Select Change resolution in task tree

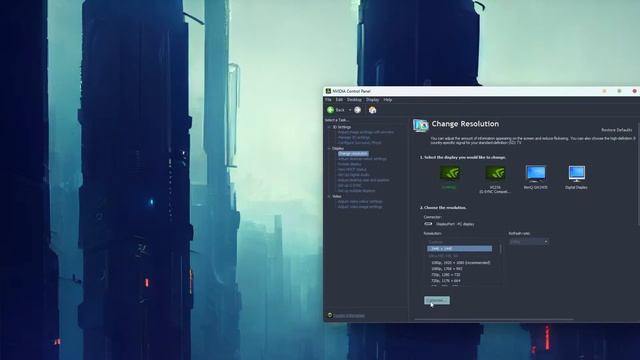coord(353,153)
